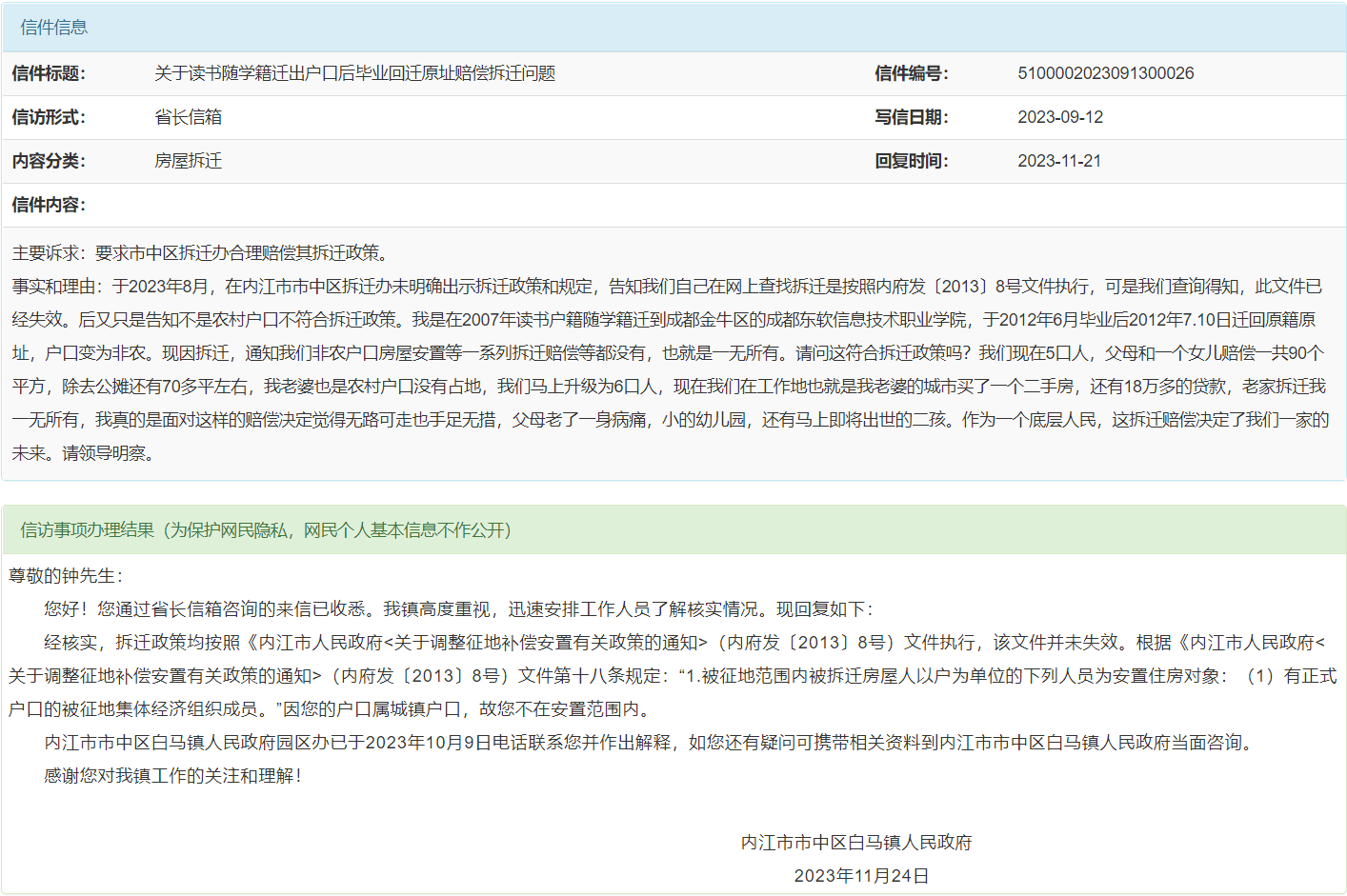Click the paragraph starting 经核实
This screenshot has width=1347, height=896.
point(673,676)
